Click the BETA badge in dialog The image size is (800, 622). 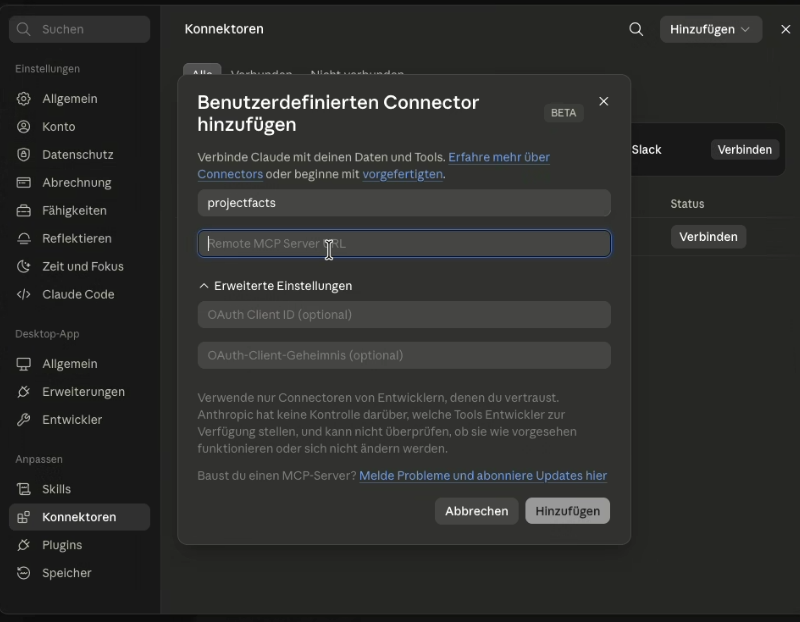(563, 113)
